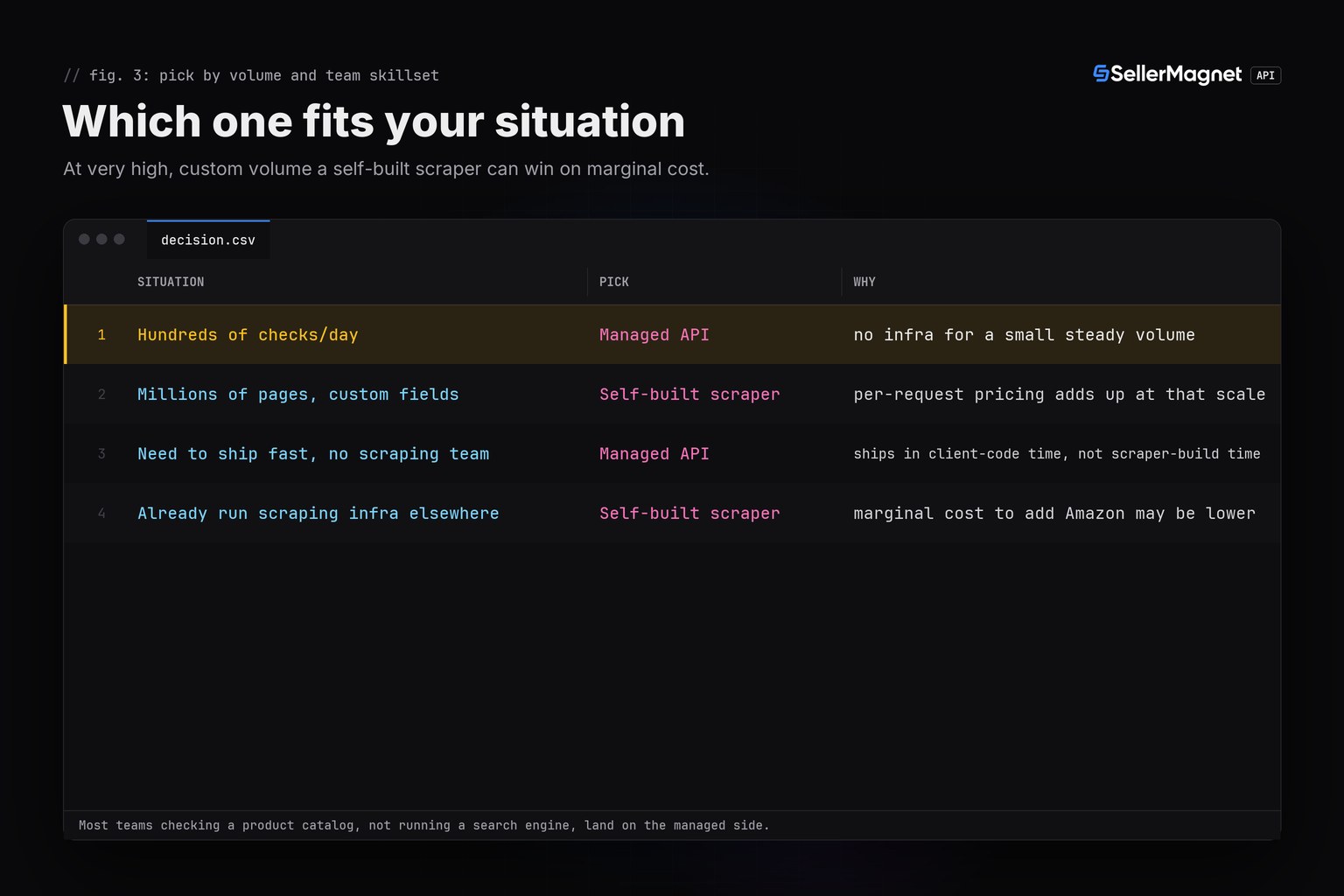The width and height of the screenshot is (1344, 896).
Task: Select the 'Hundreds of checks/day' row cell
Action: pos(248,335)
